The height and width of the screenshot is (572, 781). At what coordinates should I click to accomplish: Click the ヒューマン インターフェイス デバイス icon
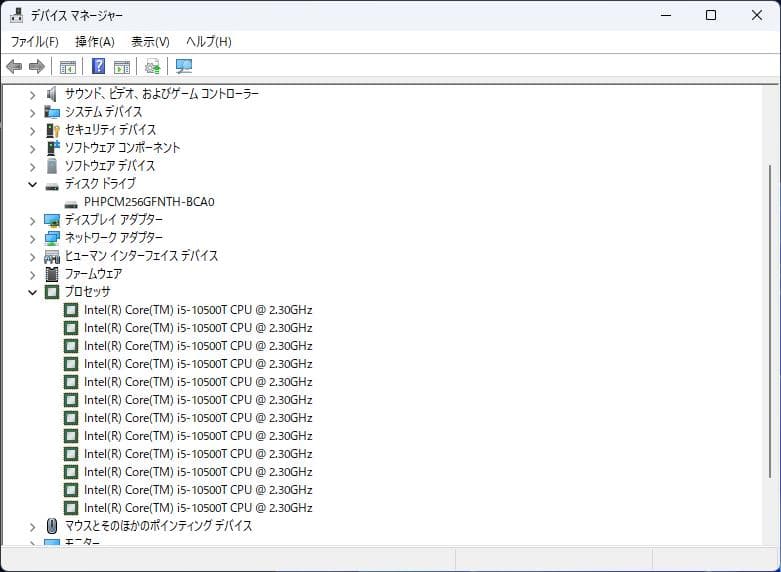point(52,257)
